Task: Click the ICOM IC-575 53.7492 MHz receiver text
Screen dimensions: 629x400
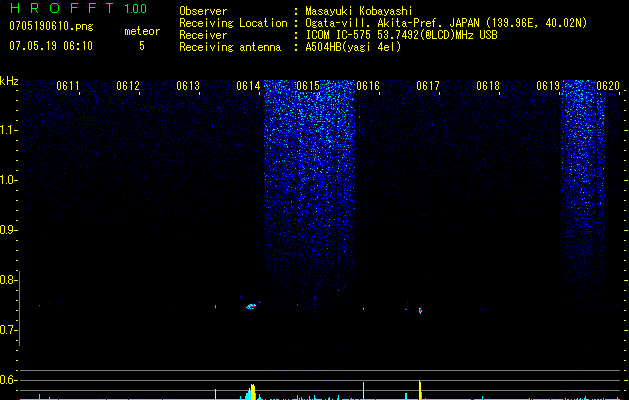Action: 402,35
